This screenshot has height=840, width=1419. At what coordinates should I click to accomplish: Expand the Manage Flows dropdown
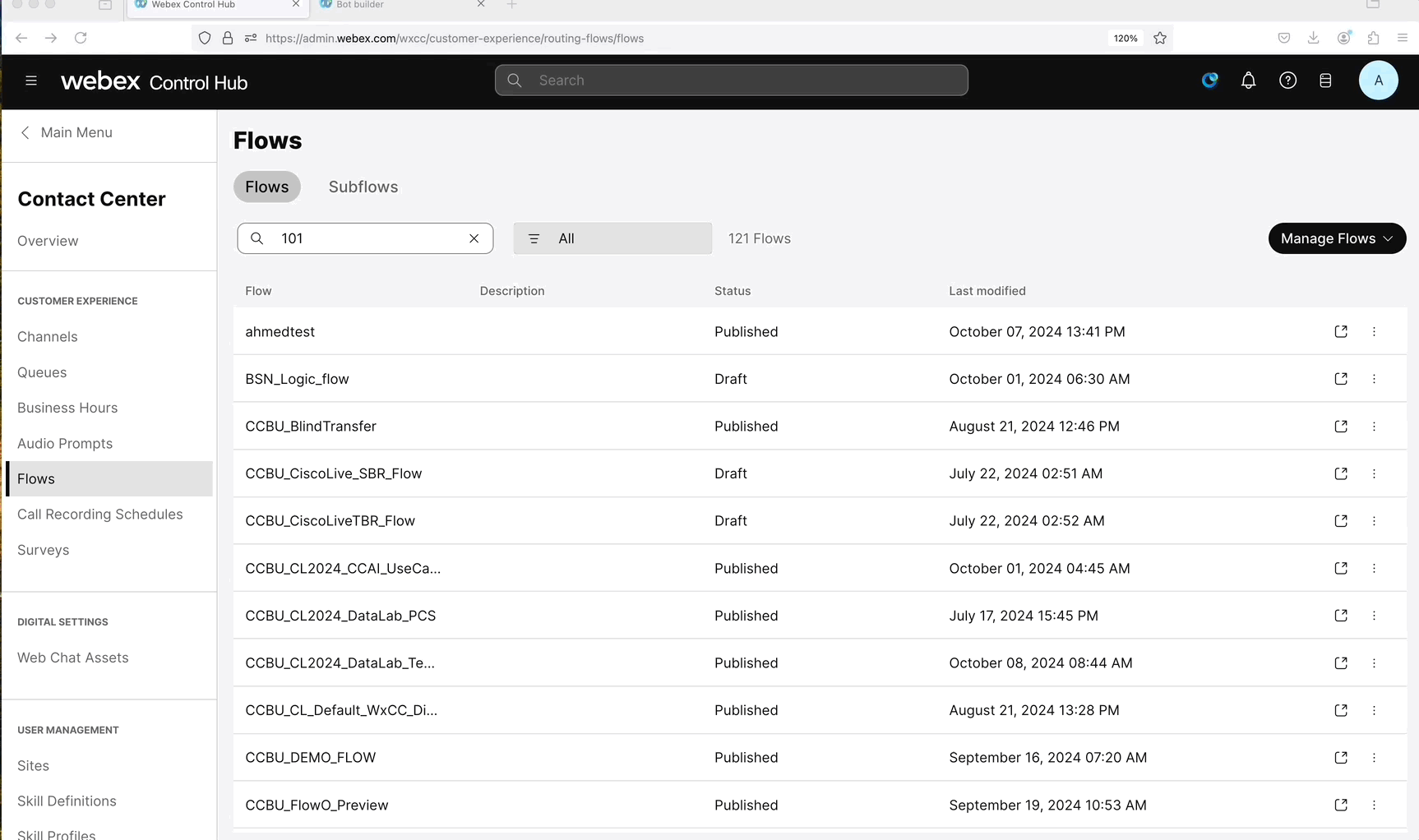coord(1337,238)
